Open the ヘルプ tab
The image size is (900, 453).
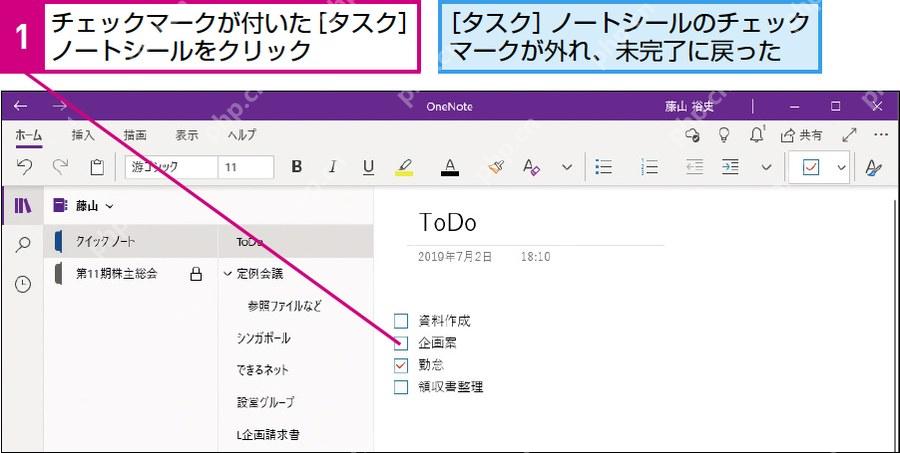pos(242,135)
